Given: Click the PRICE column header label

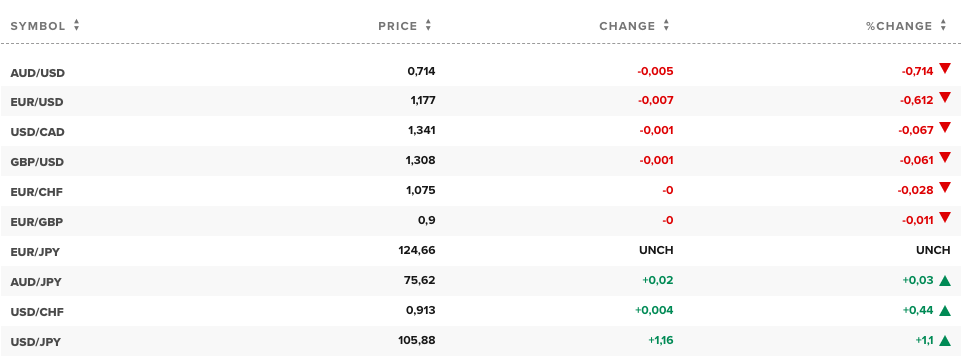Looking at the screenshot, I should coord(398,26).
